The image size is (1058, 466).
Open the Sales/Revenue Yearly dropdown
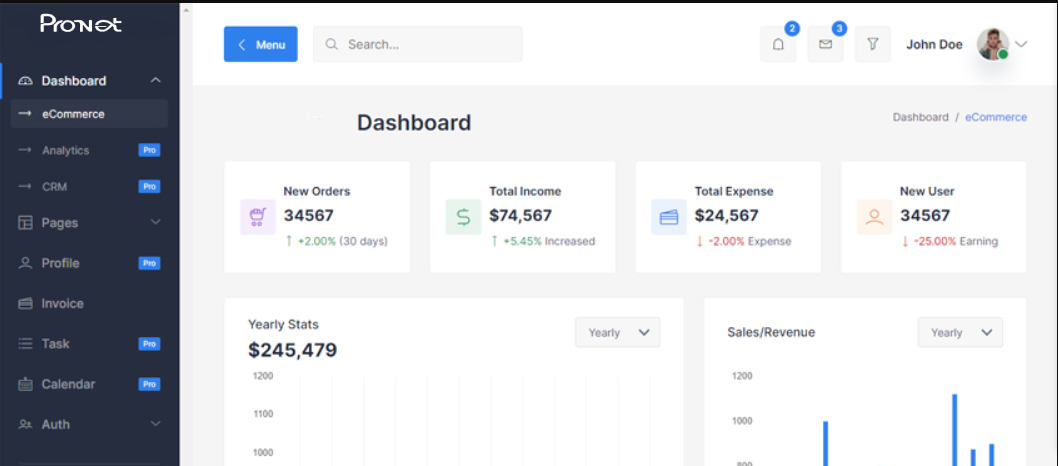coord(960,333)
